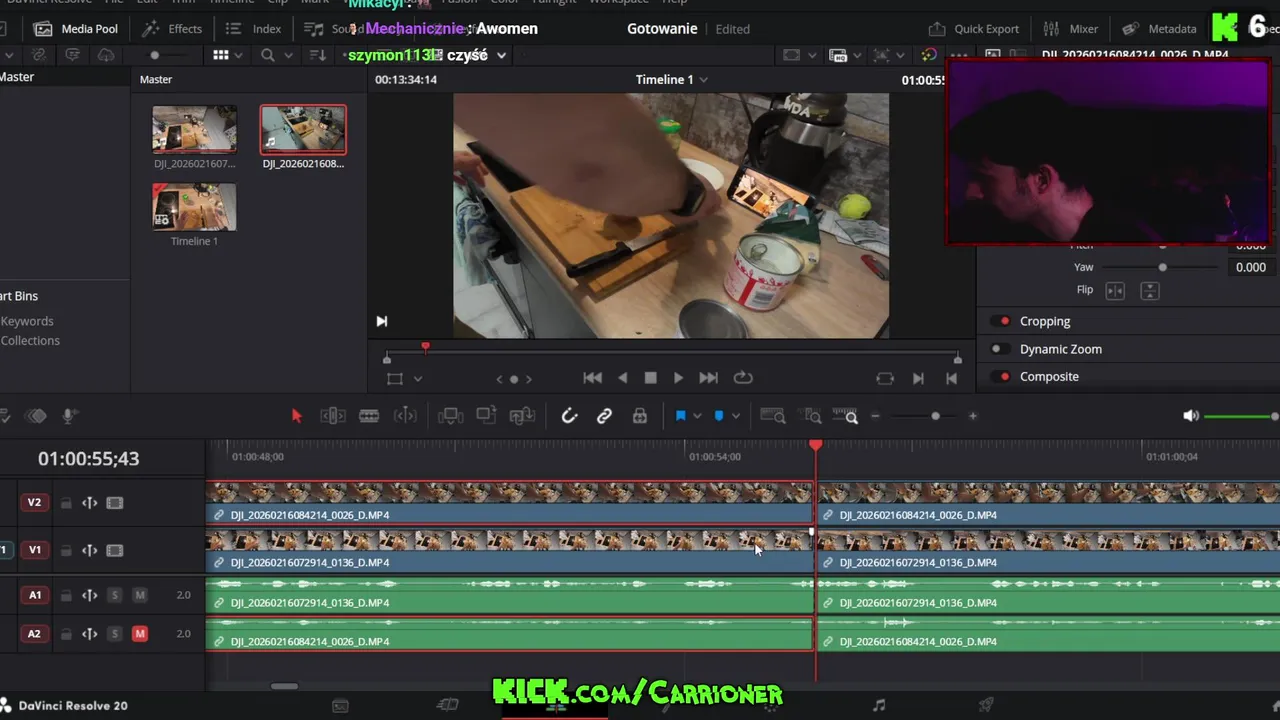Adjust the green volume slider
Screen dimensions: 1280x720
[1241, 416]
